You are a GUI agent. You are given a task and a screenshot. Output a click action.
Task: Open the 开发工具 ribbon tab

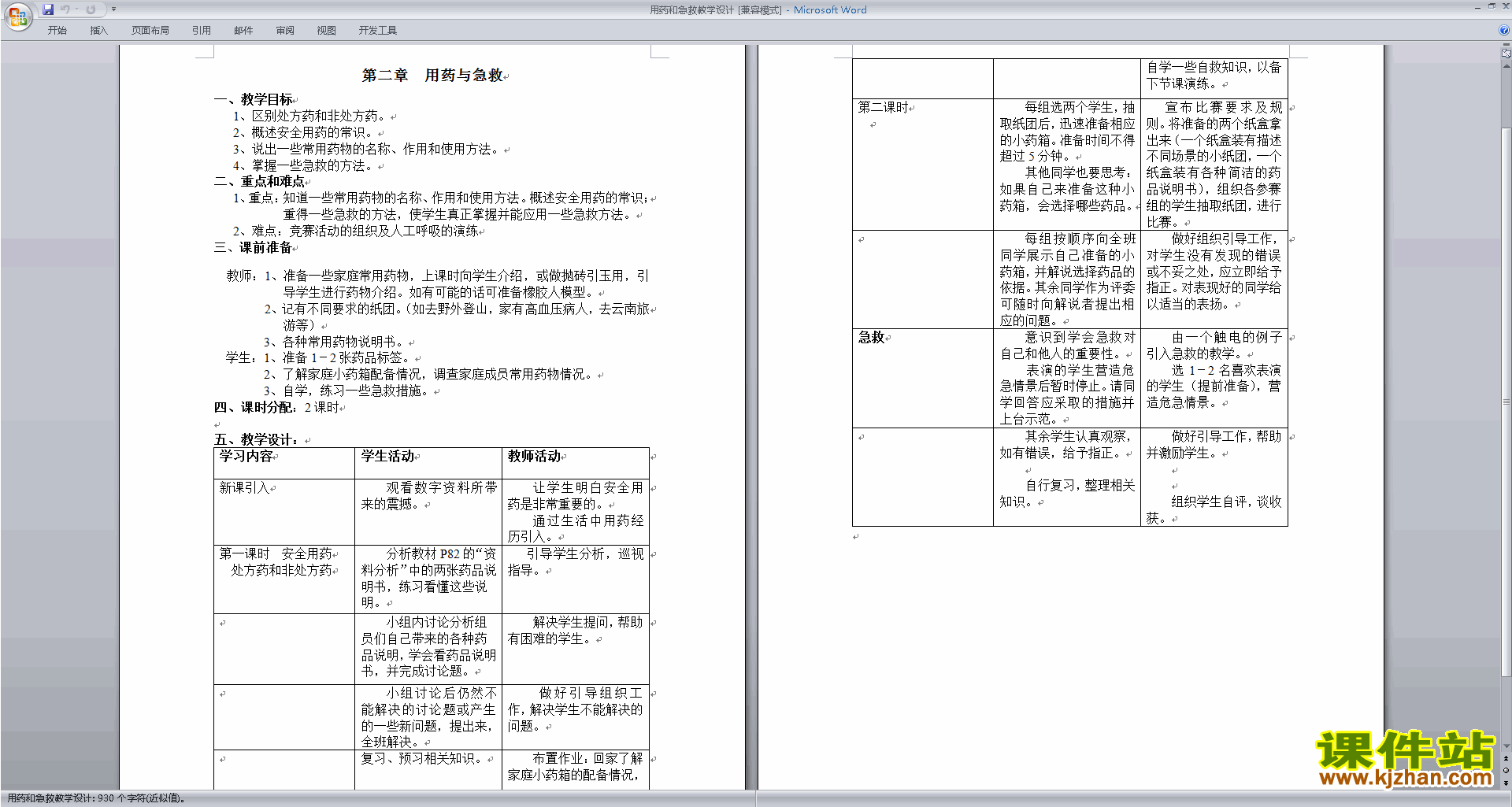click(378, 31)
